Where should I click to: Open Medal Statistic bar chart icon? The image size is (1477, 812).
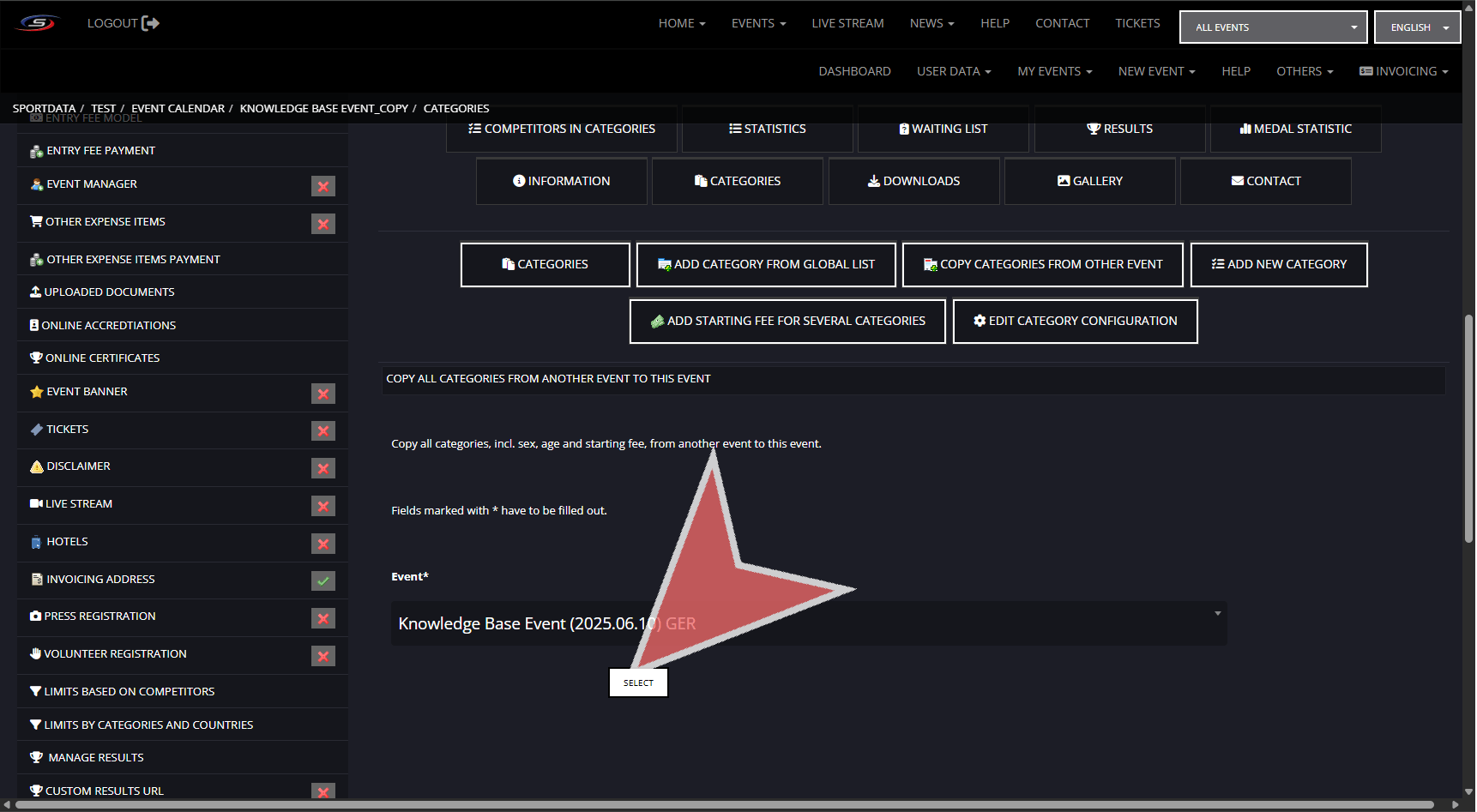coord(1245,129)
